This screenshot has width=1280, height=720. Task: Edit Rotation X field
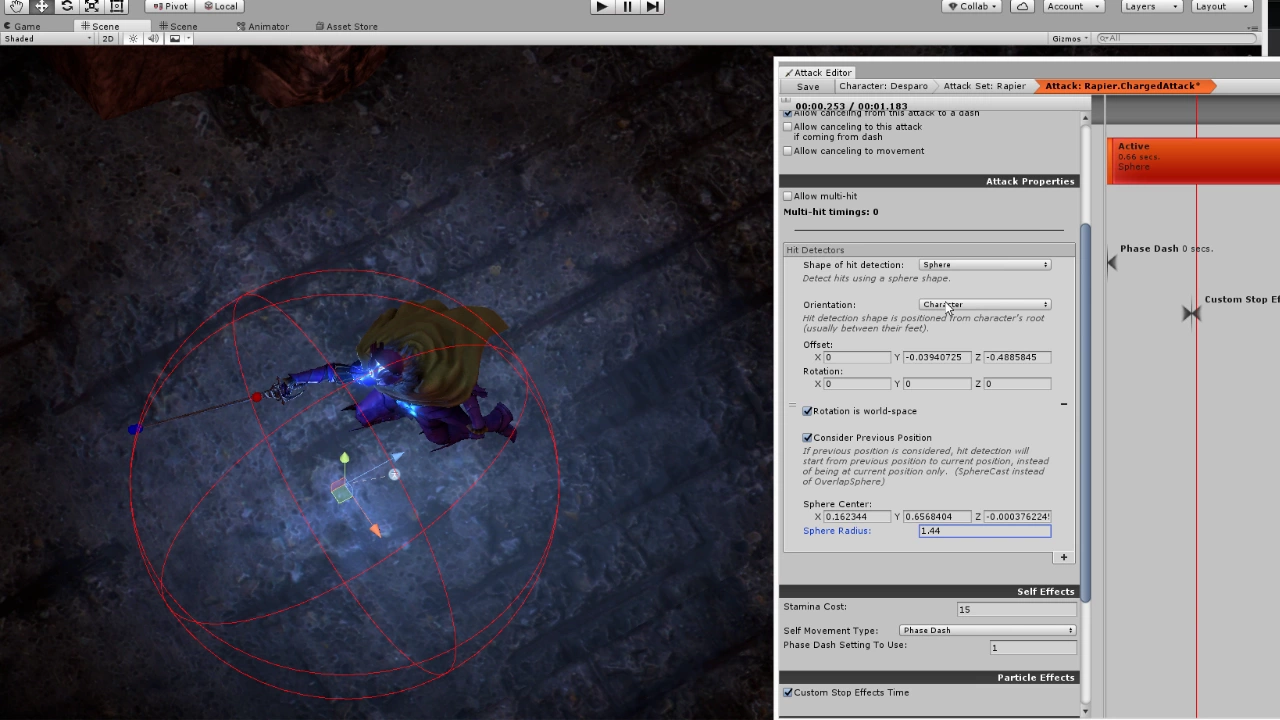[857, 384]
